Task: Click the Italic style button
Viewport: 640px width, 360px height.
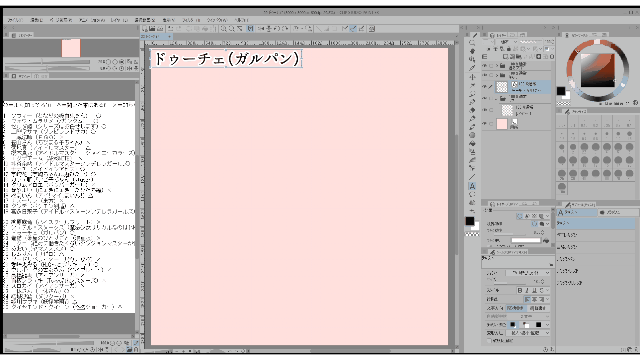Action: point(527,290)
